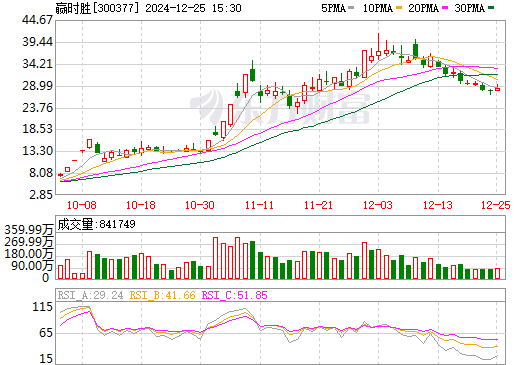Click the 18.53 price axis label

[x=37, y=129]
